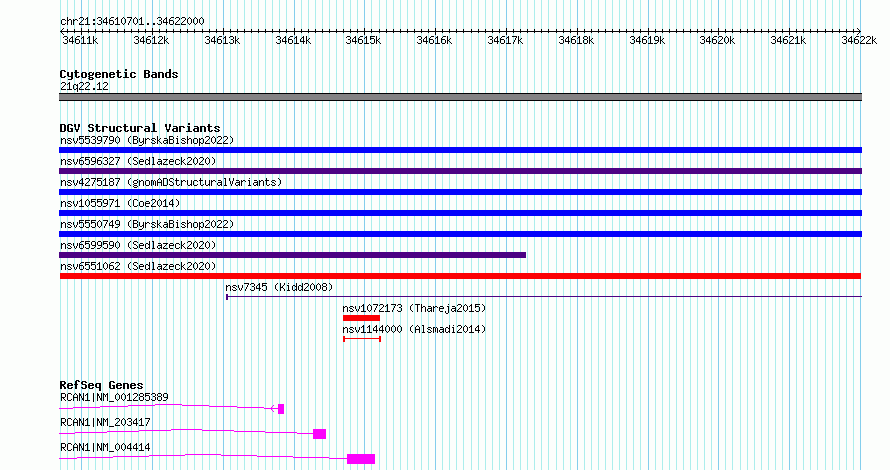Click nsv1144000 (Alsmadi2014) variant label
This screenshot has width=890, height=470.
click(414, 329)
